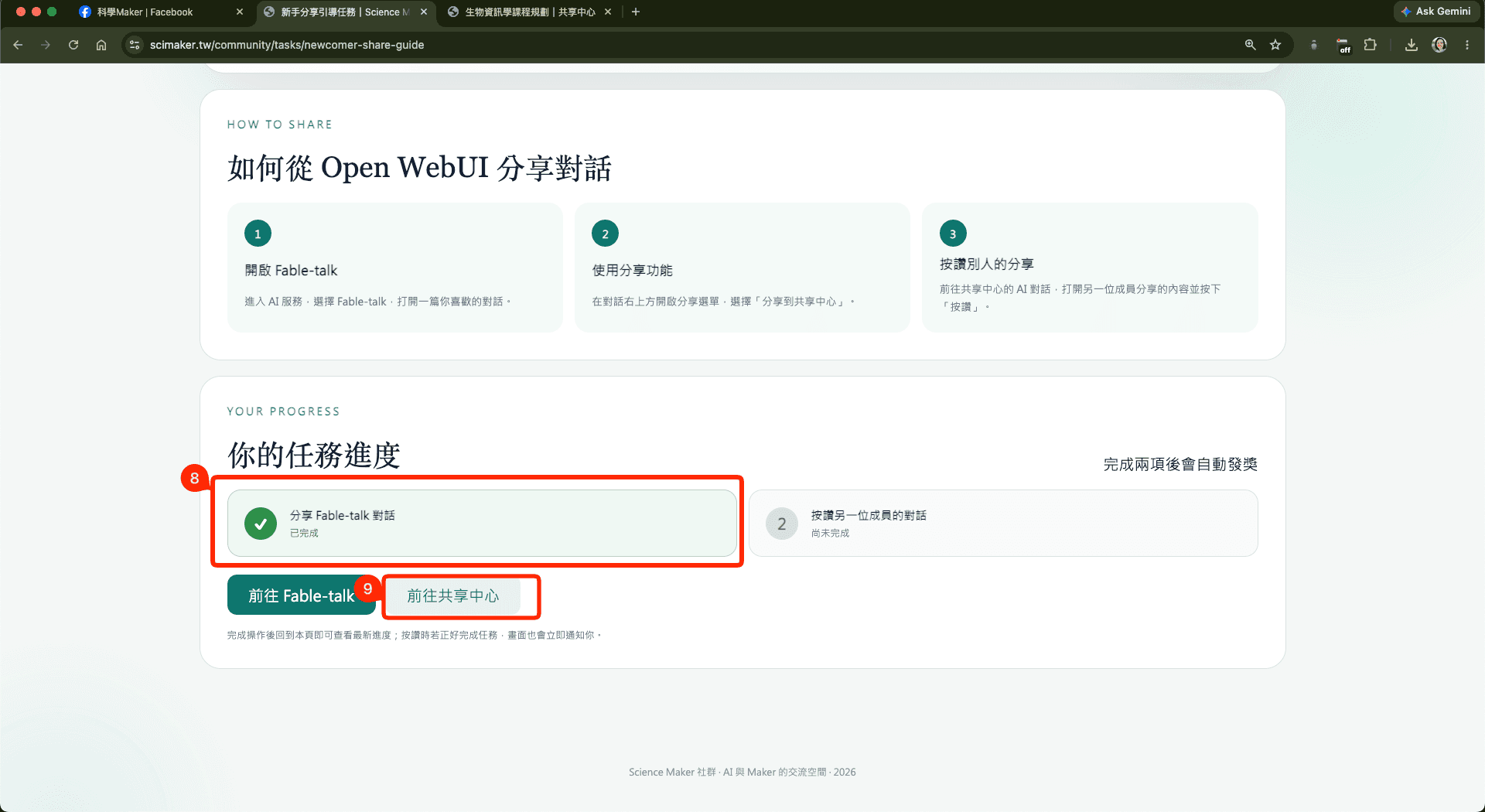
Task: Close the 科學Maker Facebook tab
Action: (240, 12)
